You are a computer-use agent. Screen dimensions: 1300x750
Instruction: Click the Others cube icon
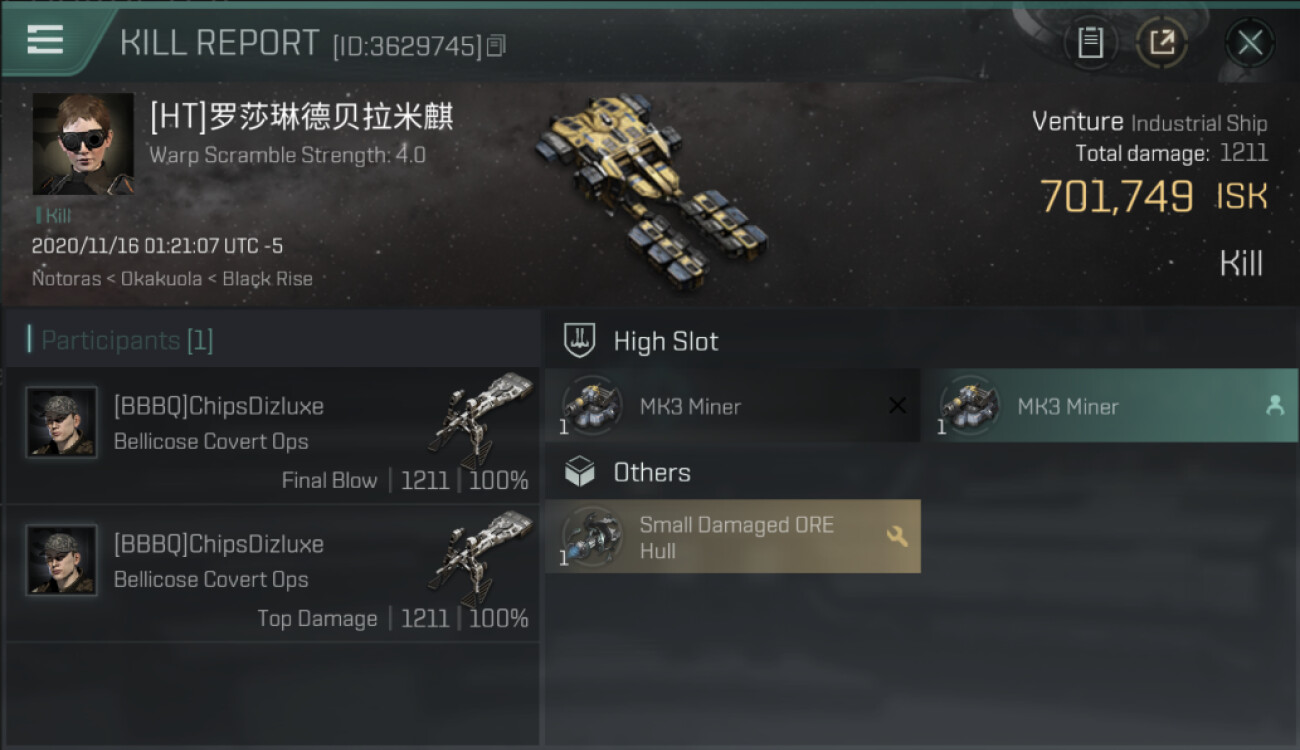[580, 472]
